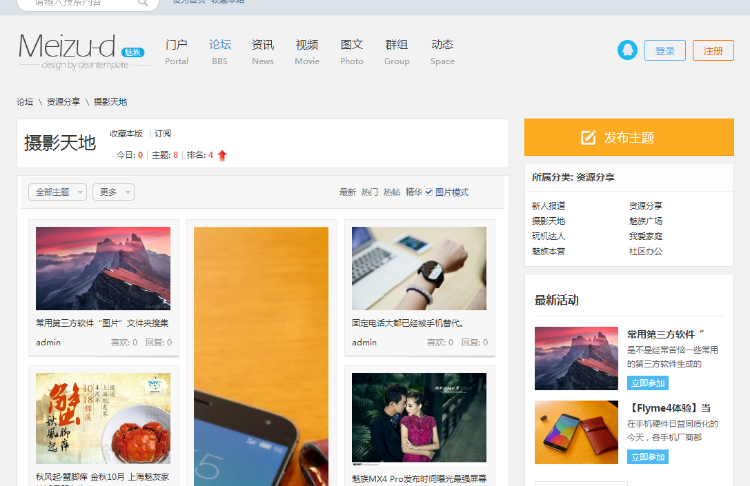The width and height of the screenshot is (750, 486).
Task: Open thread 固定电话大都已经被手机替代
Action: (408, 323)
